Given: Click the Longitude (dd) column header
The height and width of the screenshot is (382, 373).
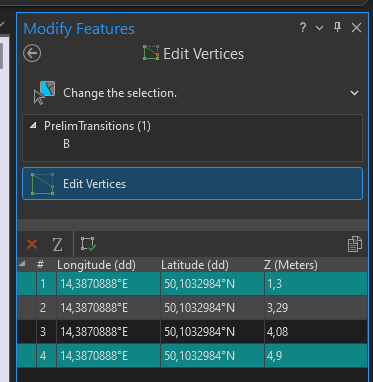Looking at the screenshot, I should pos(96,265).
